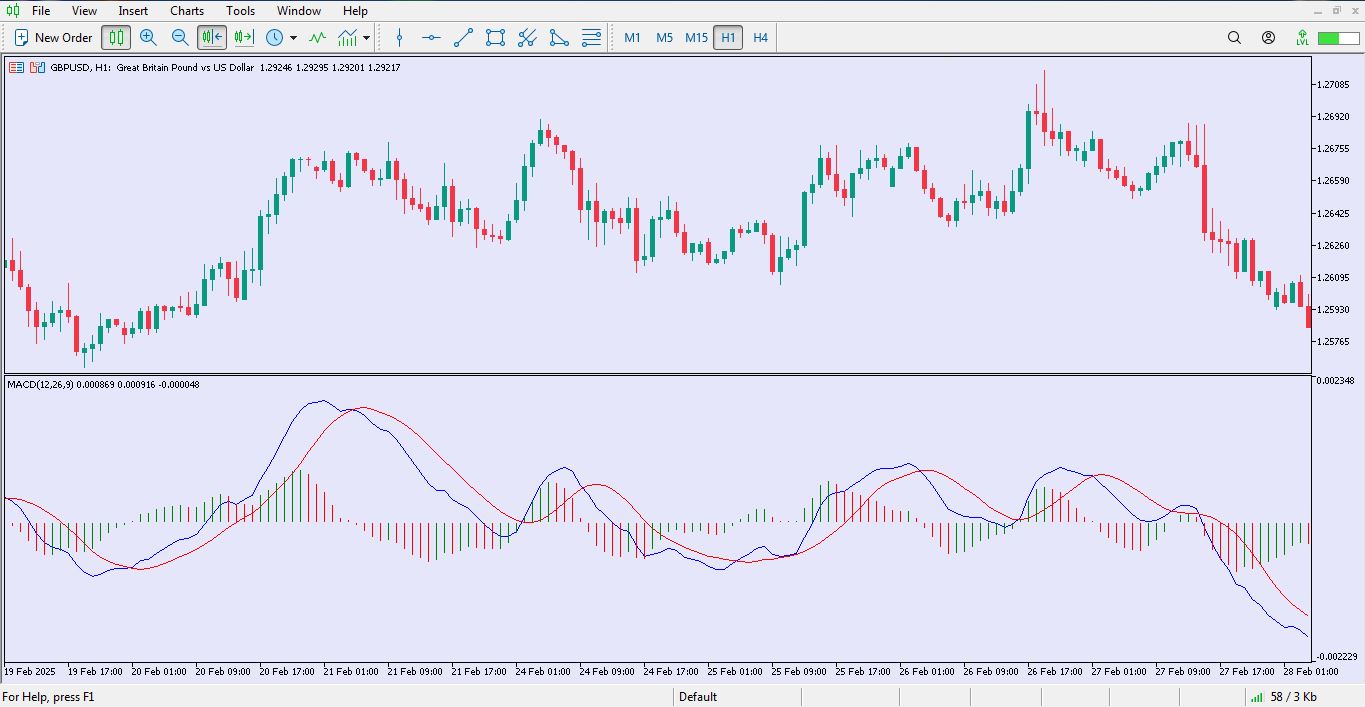Open the View menu
1365x707 pixels.
click(84, 11)
